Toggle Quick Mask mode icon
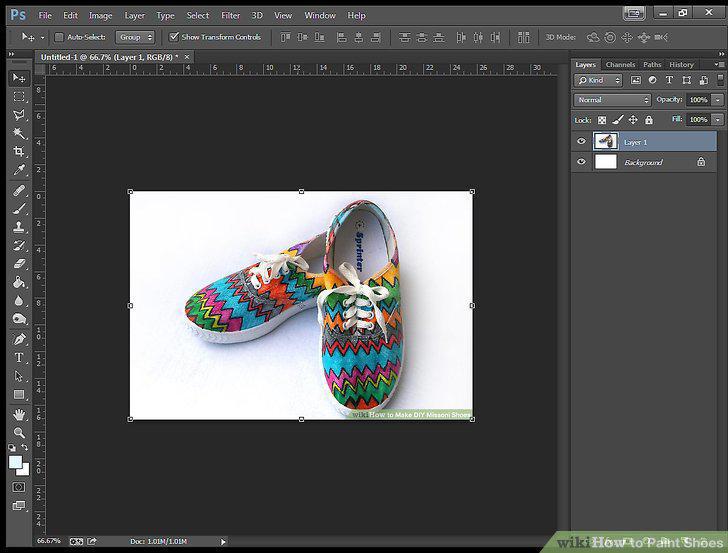 pyautogui.click(x=19, y=487)
